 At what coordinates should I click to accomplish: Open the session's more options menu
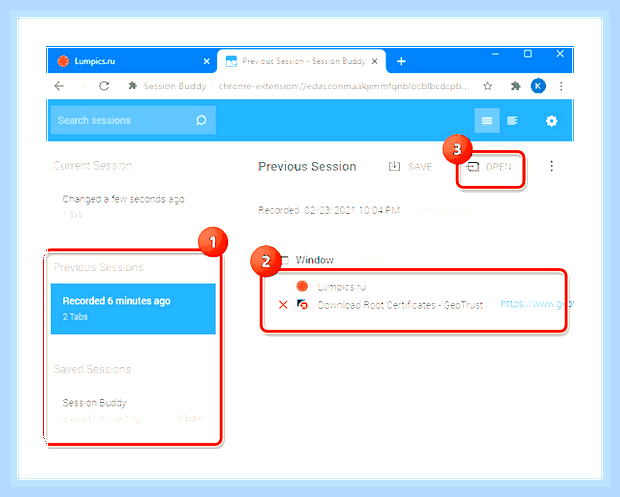551,166
